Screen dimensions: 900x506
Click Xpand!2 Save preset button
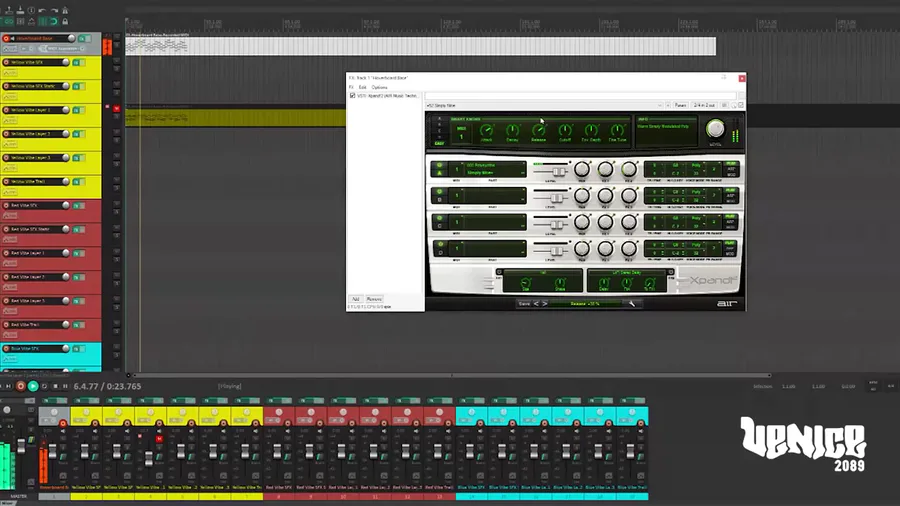pyautogui.click(x=524, y=303)
